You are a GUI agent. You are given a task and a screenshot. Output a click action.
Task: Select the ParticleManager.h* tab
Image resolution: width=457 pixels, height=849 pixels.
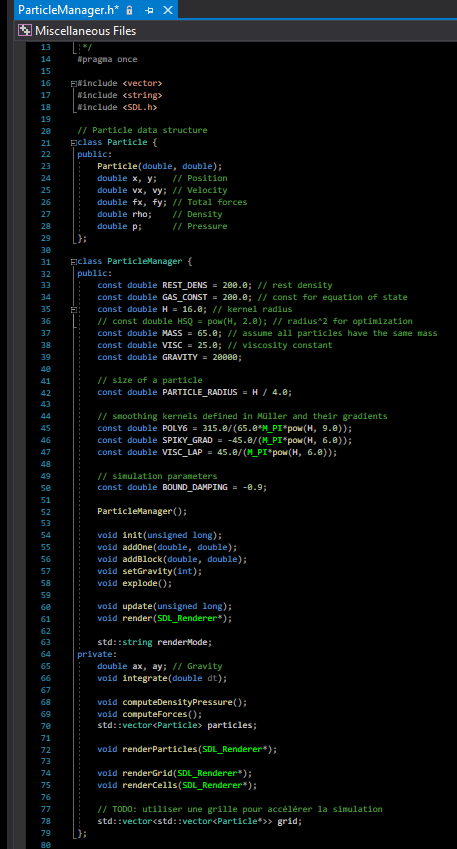pos(68,10)
